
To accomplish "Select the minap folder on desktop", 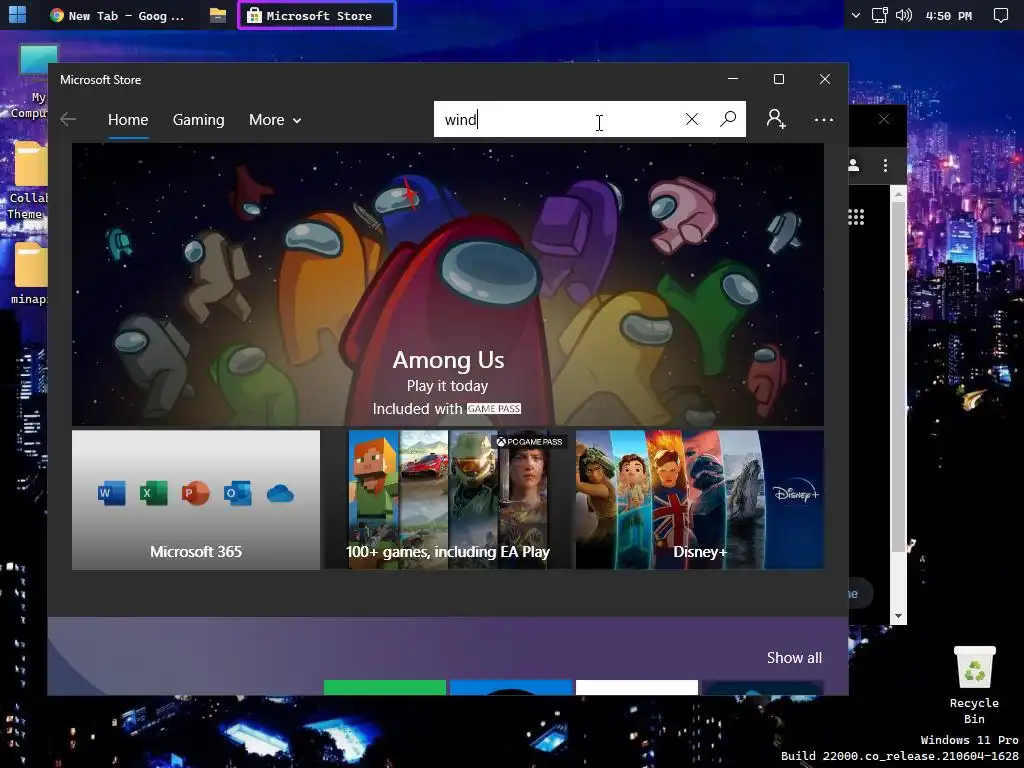I will point(29,274).
